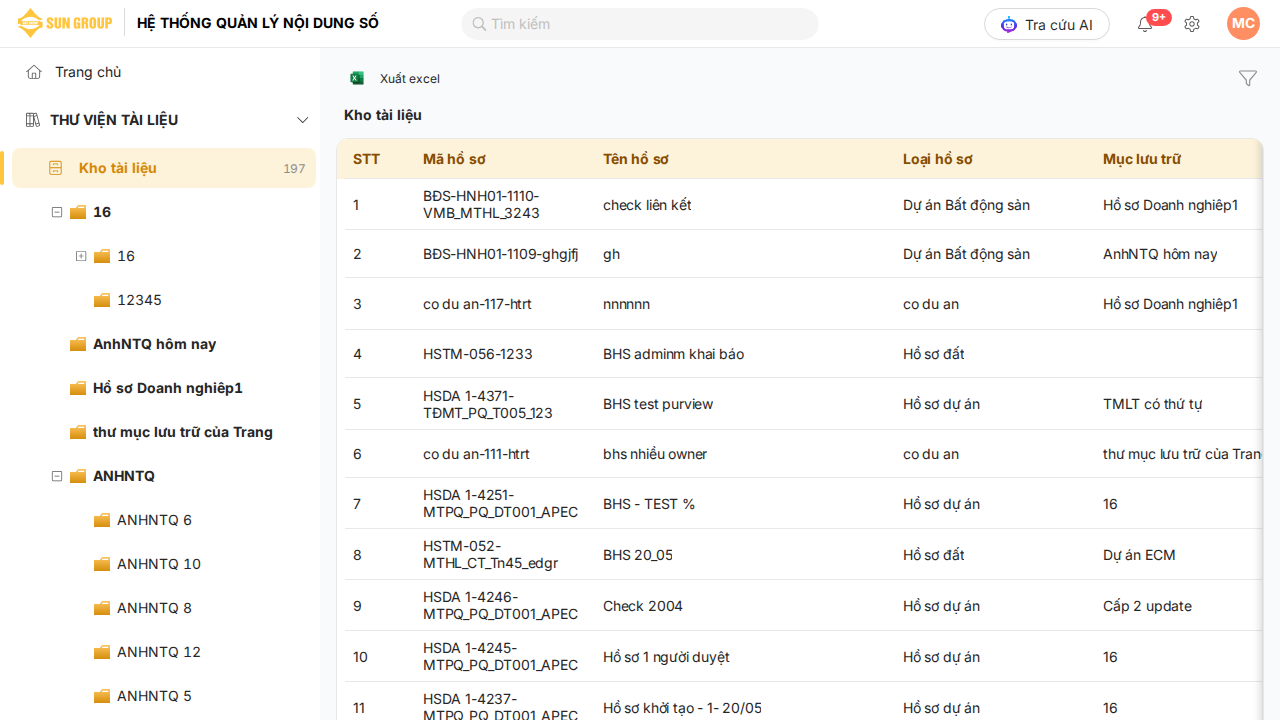
Task: Click the Trang chủ home icon
Action: [34, 72]
